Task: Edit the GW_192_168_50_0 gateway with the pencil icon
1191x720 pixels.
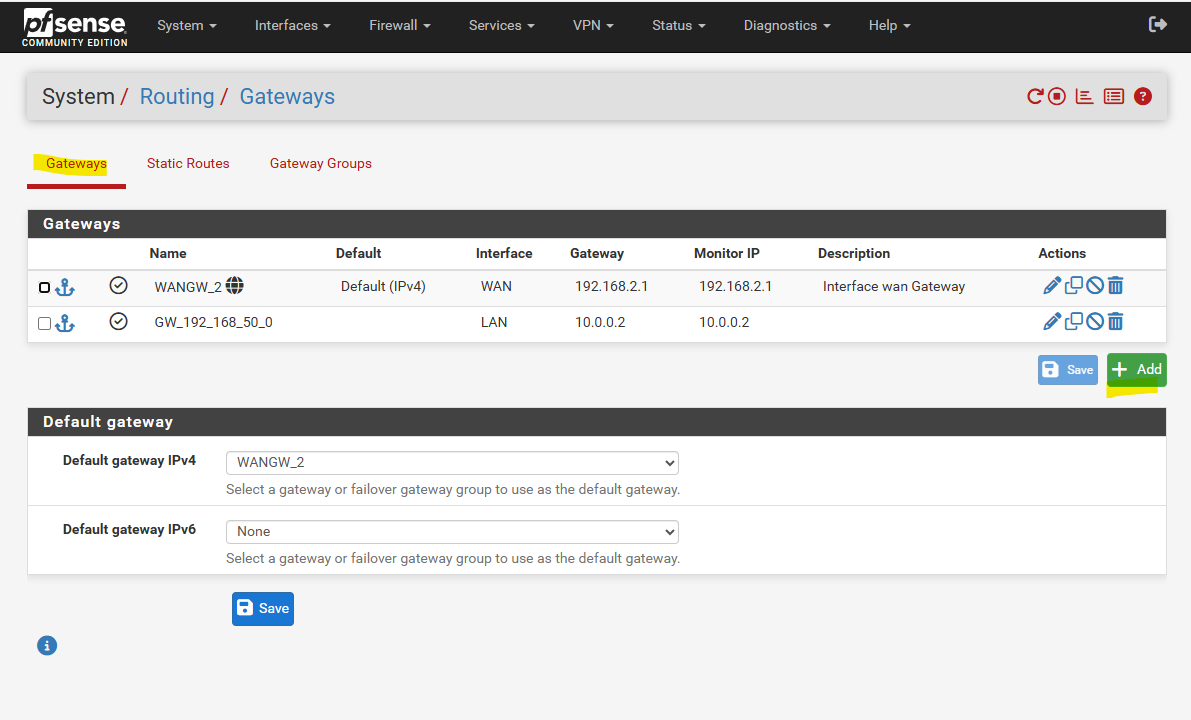Action: coord(1052,321)
